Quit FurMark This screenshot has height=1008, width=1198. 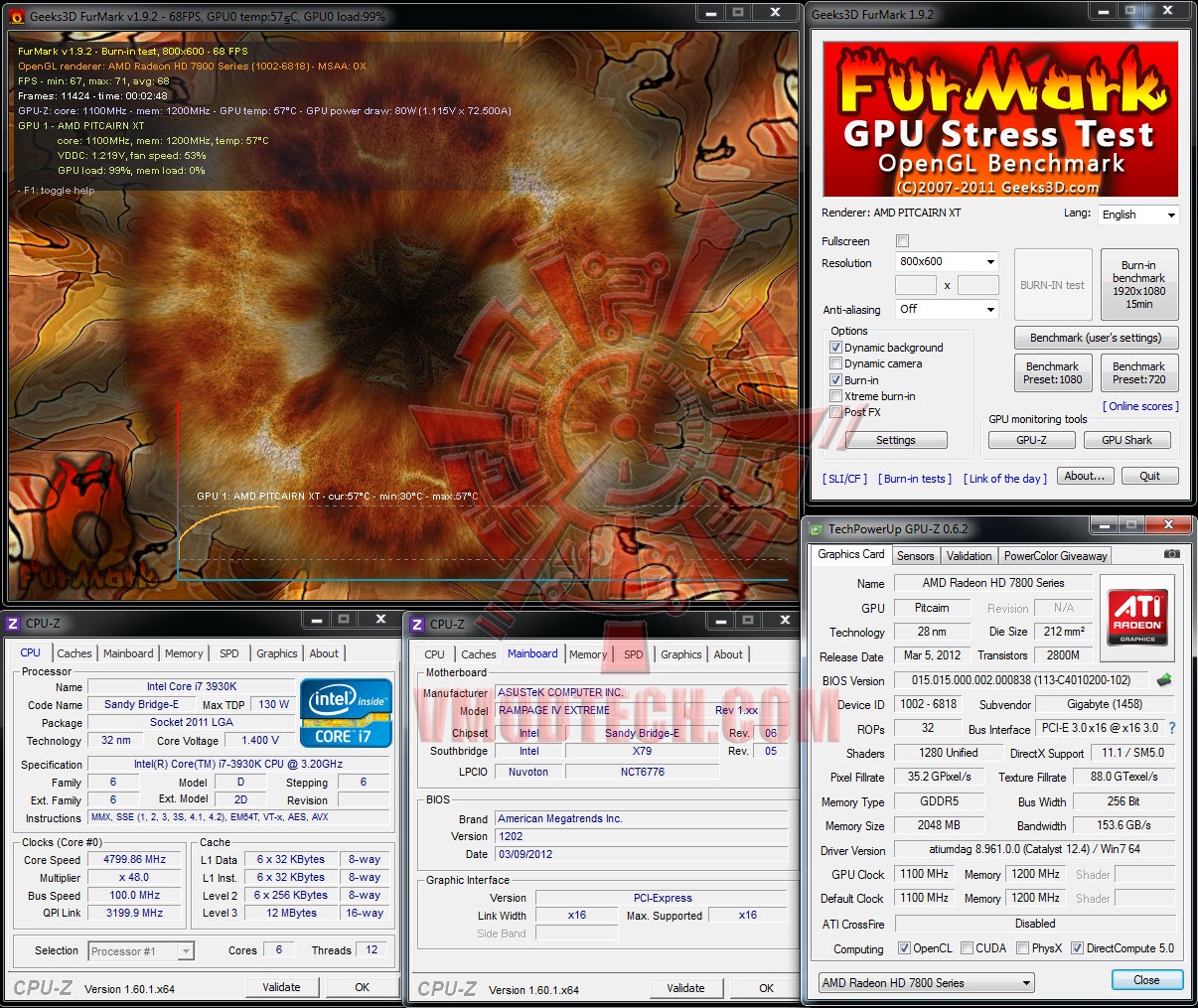click(x=1150, y=476)
